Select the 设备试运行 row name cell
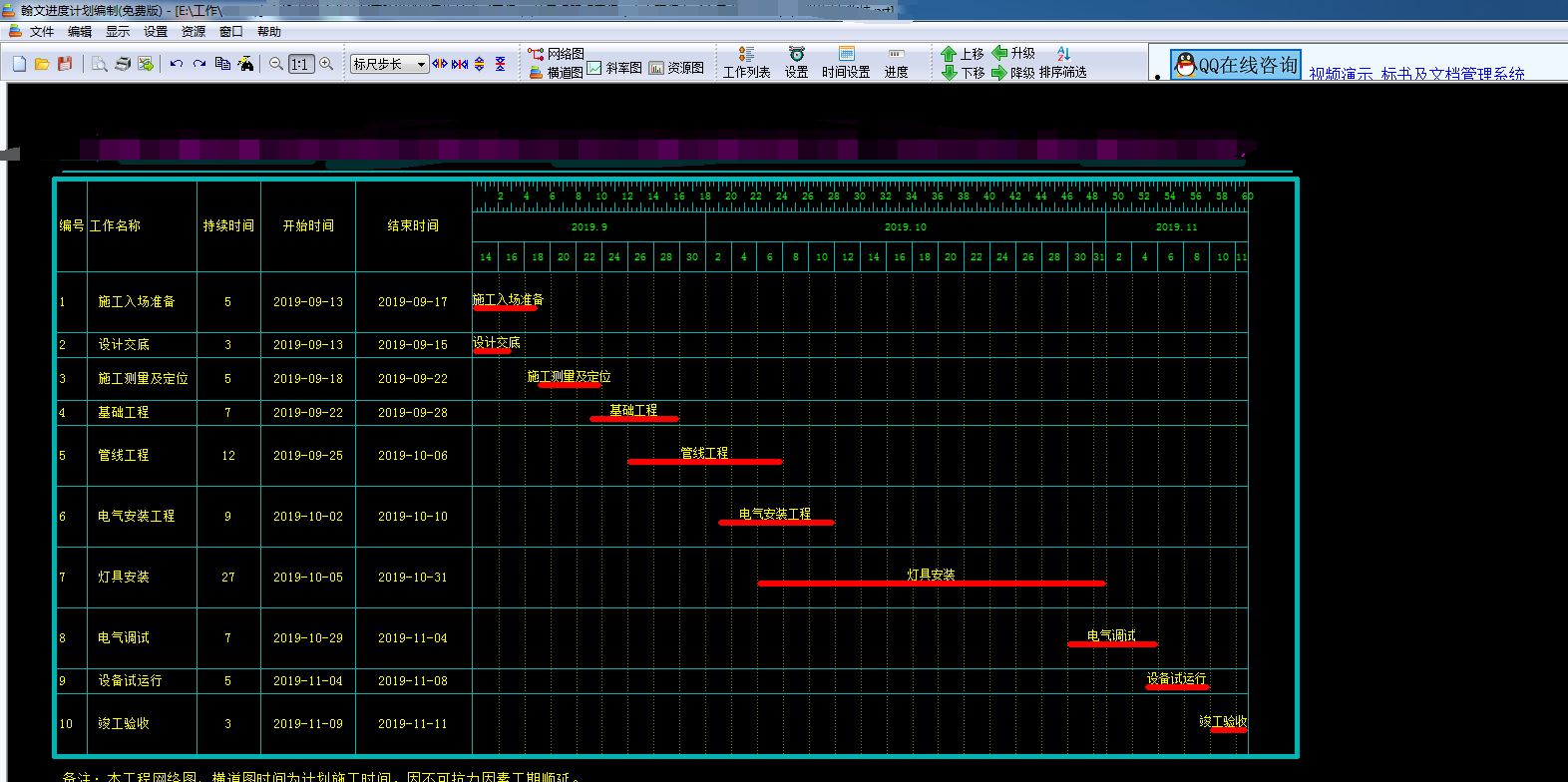Viewport: 1568px width, 782px height. [x=142, y=680]
